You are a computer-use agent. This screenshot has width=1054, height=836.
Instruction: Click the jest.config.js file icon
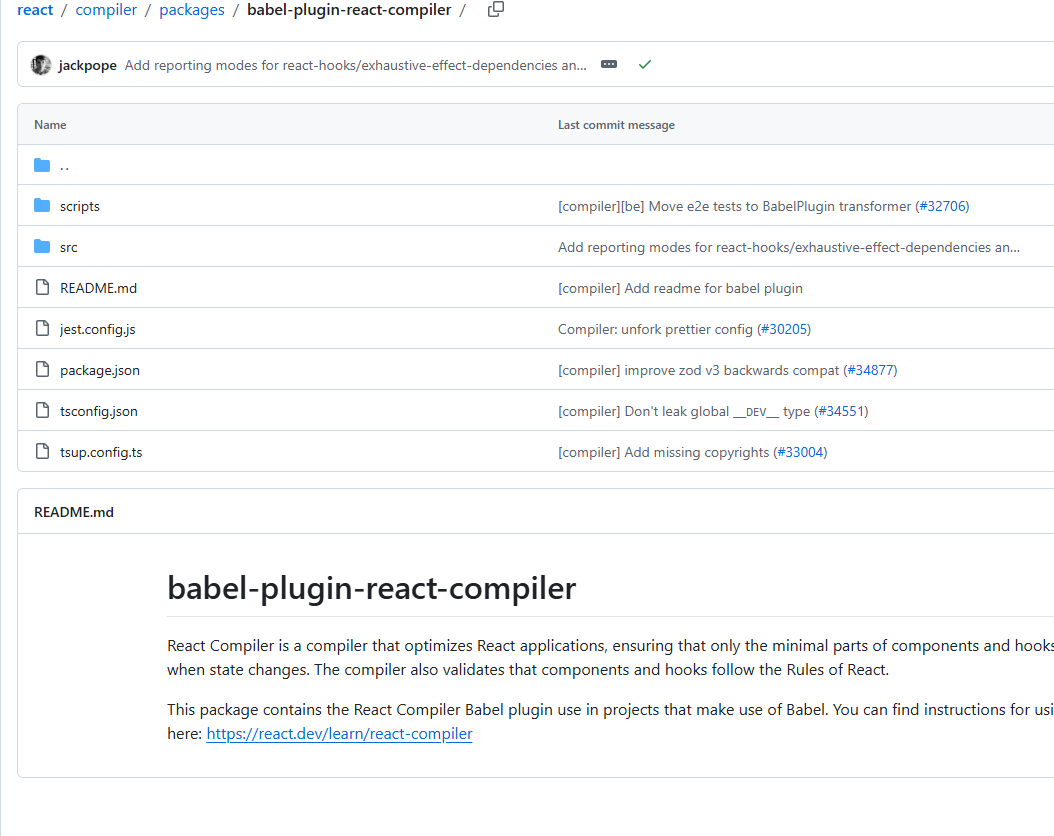42,329
